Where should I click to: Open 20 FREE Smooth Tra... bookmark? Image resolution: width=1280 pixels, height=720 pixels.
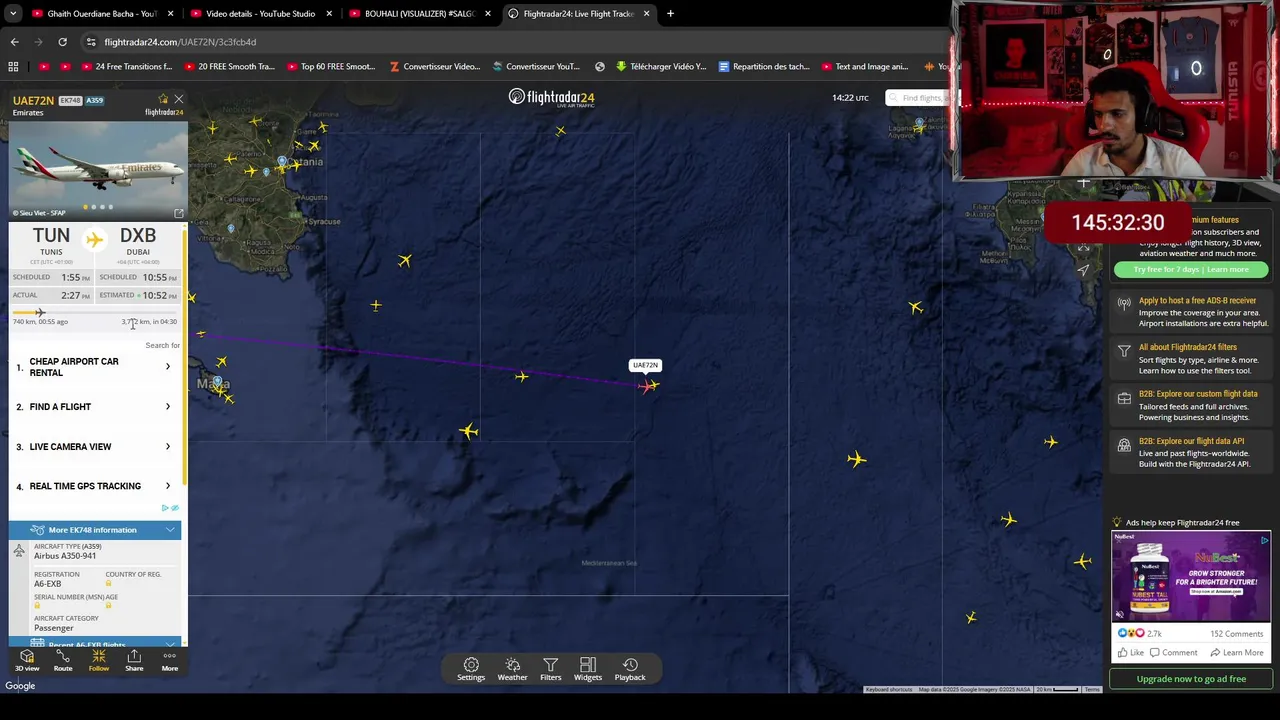228,67
